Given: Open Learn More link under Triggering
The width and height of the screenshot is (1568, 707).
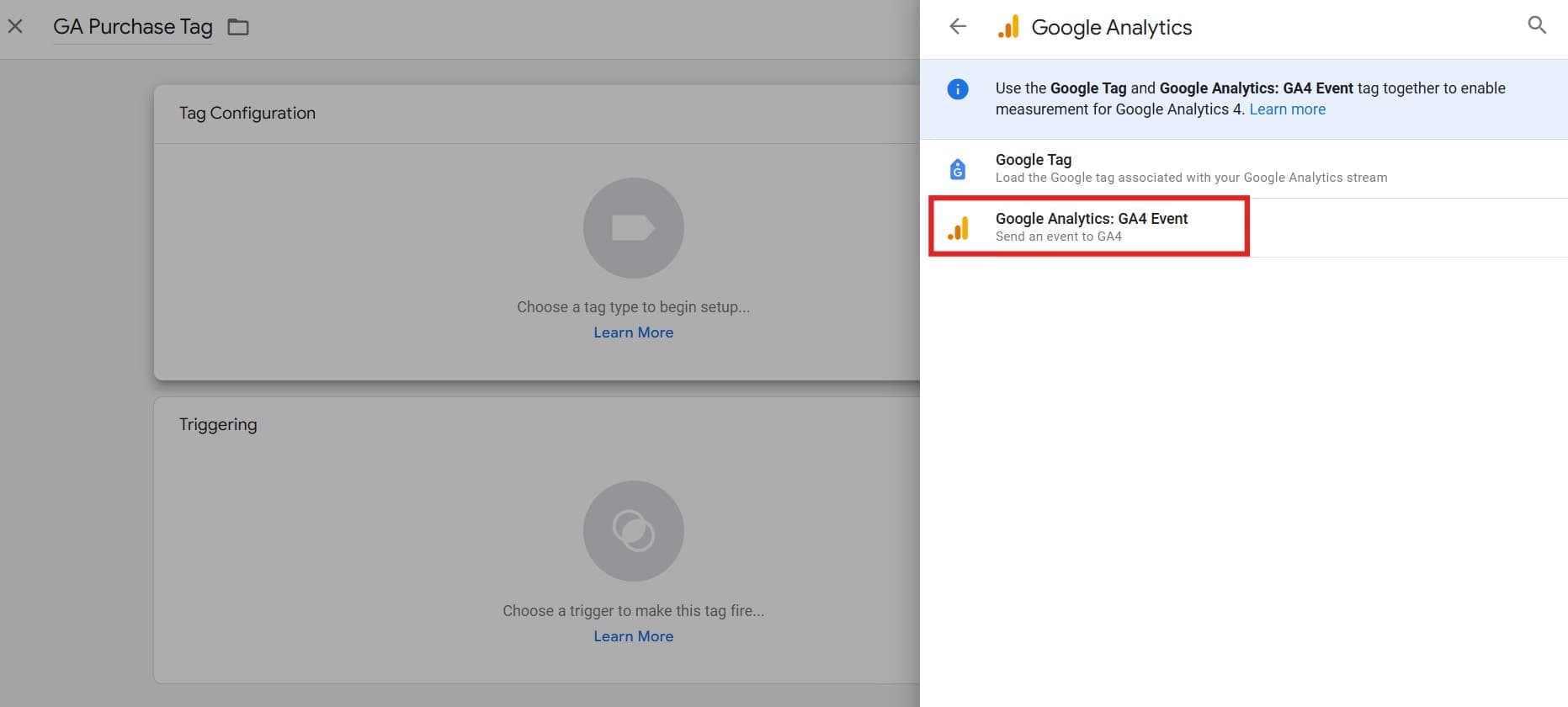Looking at the screenshot, I should point(633,636).
